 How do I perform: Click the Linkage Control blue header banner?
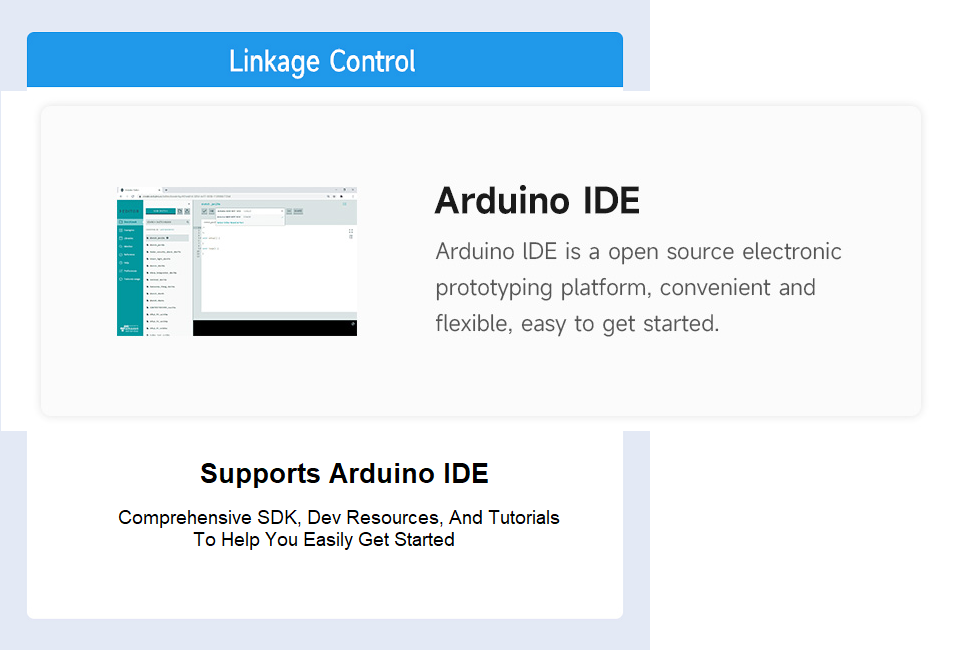coord(324,60)
